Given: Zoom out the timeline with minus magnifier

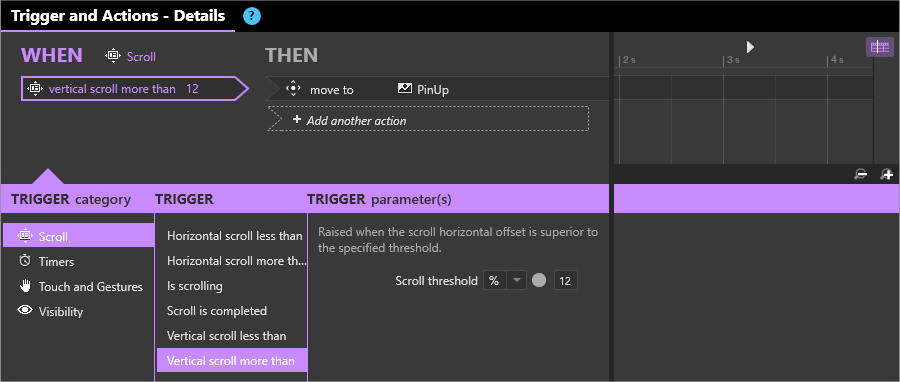Looking at the screenshot, I should pyautogui.click(x=860, y=174).
